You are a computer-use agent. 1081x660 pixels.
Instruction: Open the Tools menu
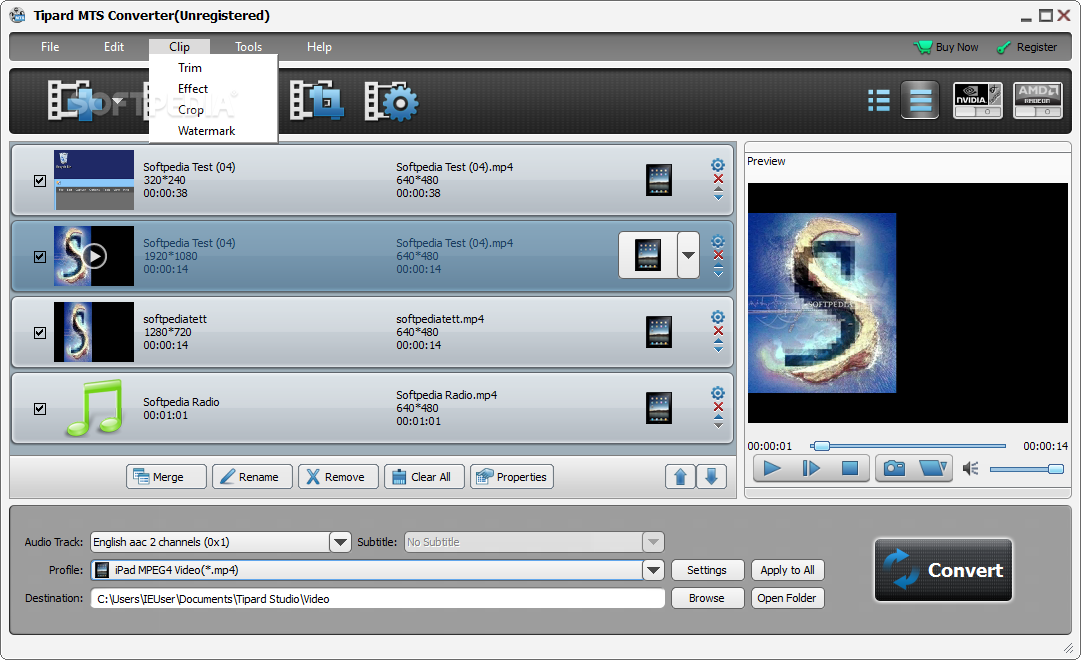point(248,47)
